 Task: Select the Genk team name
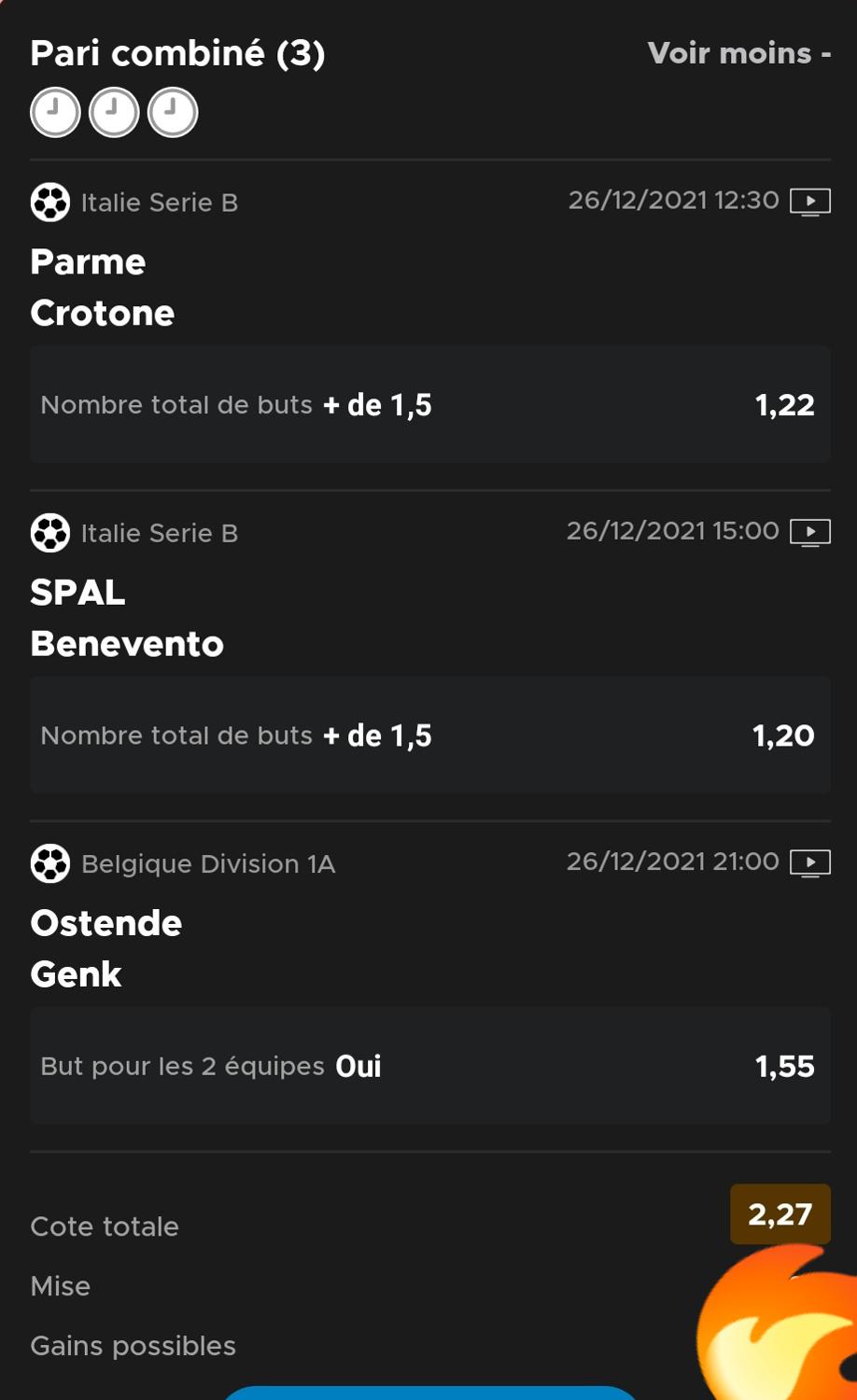coord(76,974)
